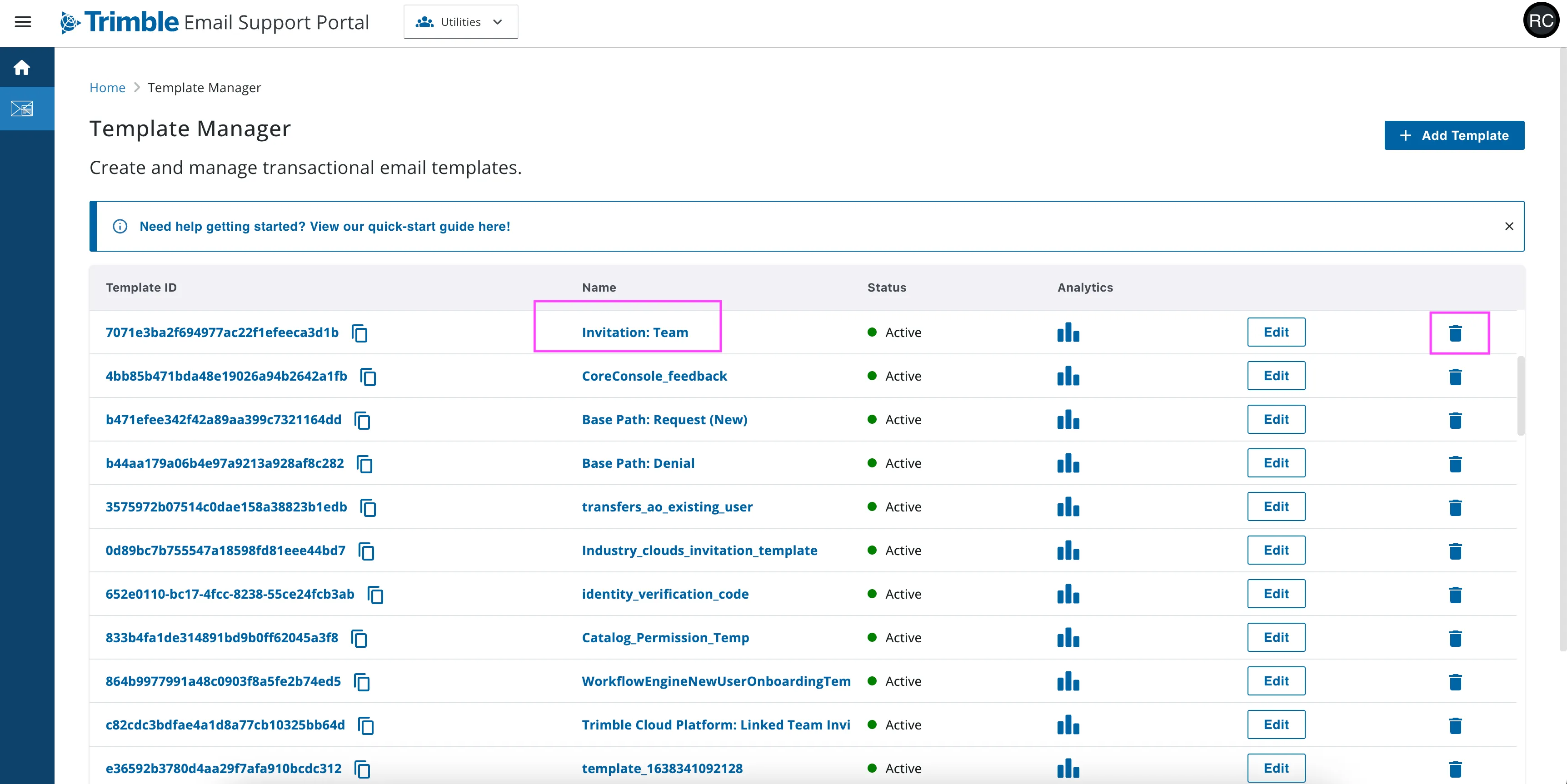
Task: Edit the transfers_ao_existing_user template
Action: [x=1276, y=506]
